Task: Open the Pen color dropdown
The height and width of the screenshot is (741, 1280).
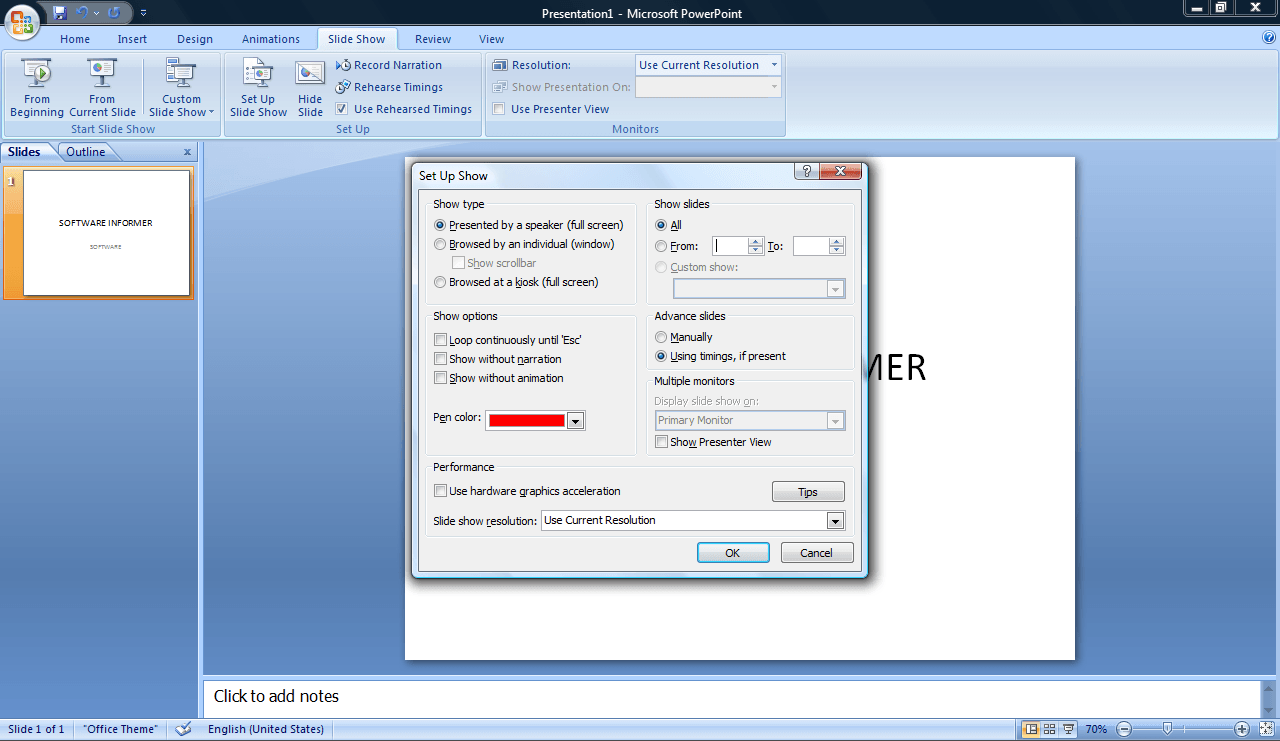Action: coord(575,420)
